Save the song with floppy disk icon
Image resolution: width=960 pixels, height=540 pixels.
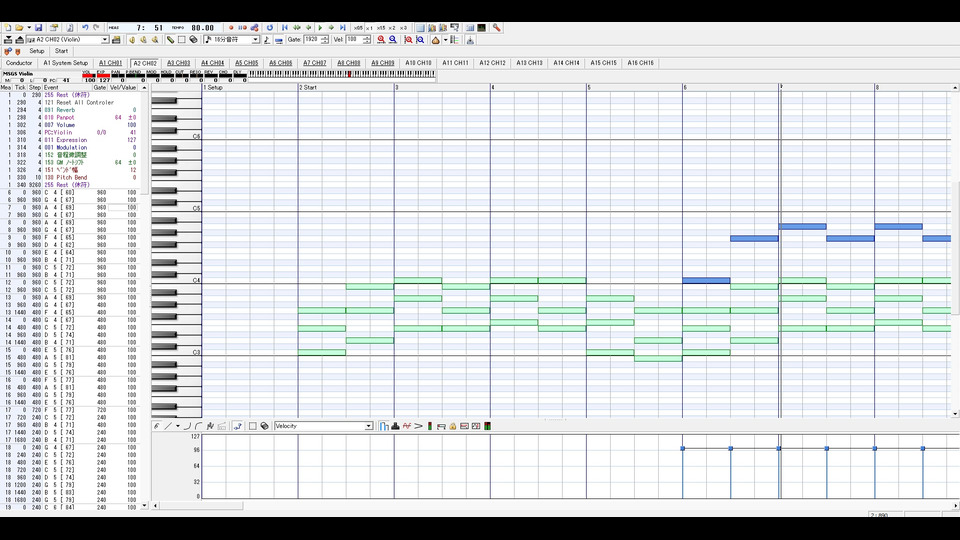click(39, 28)
